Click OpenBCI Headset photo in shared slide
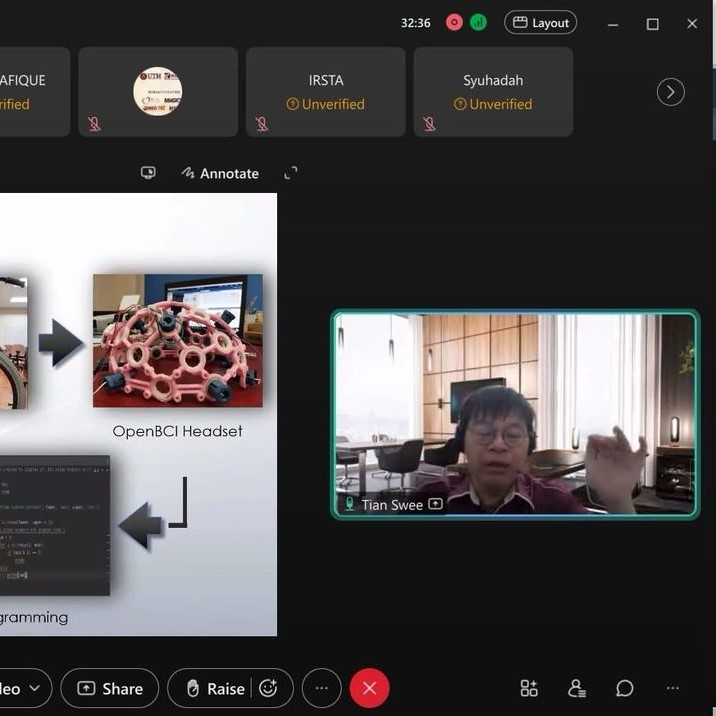 178,341
